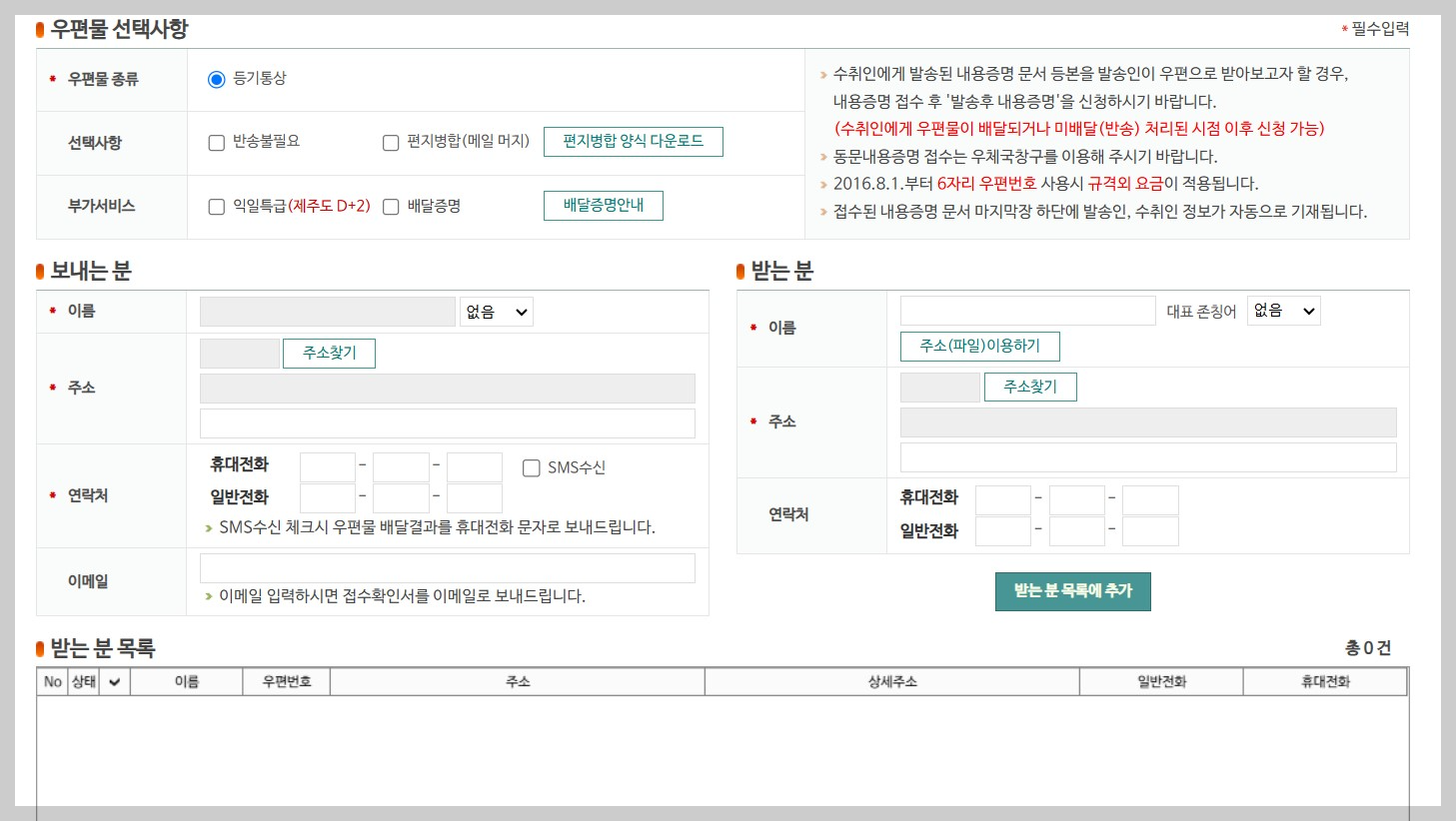Click the recipient 이름 name input field
This screenshot has width=1456, height=821.
(x=1026, y=310)
